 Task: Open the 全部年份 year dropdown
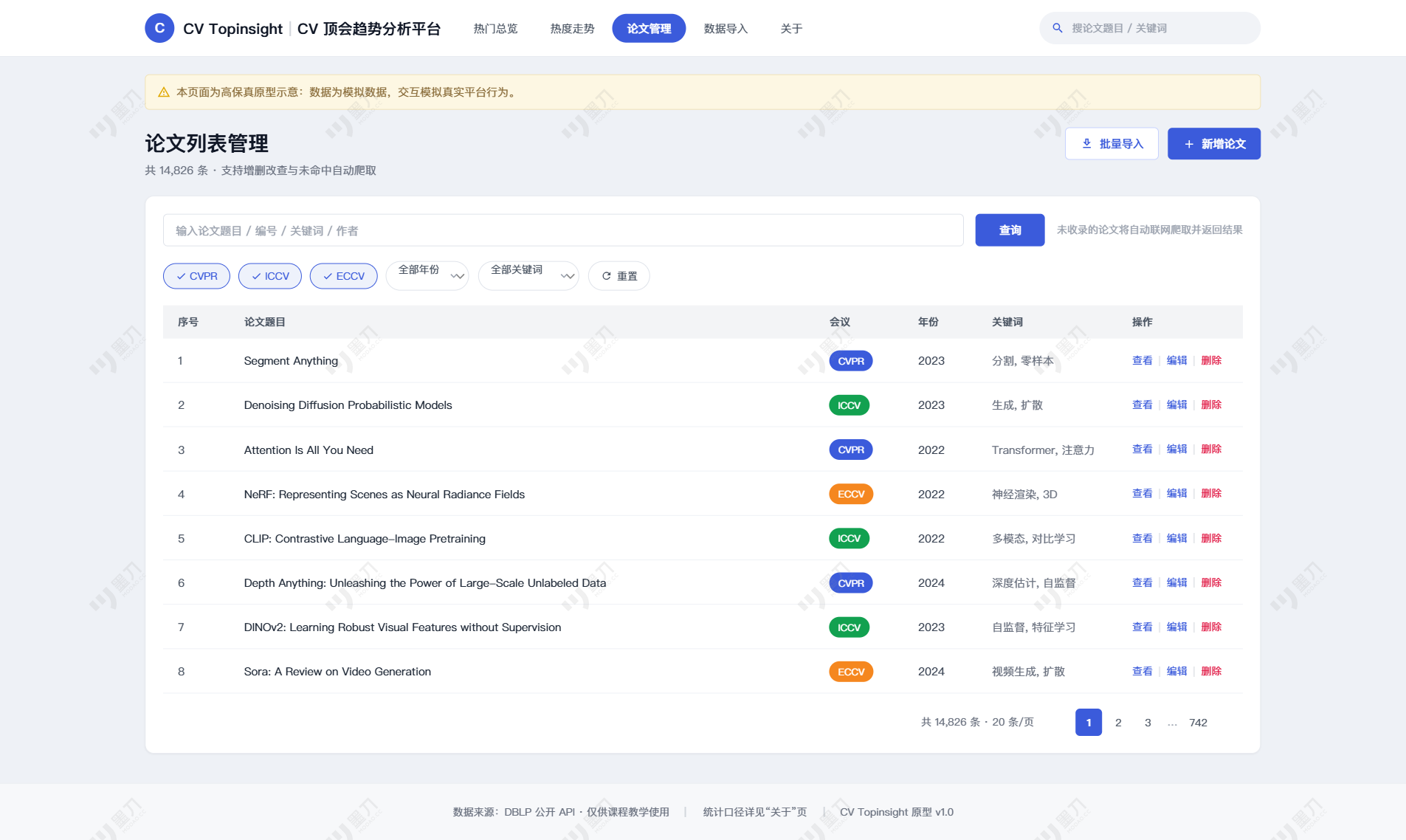427,275
